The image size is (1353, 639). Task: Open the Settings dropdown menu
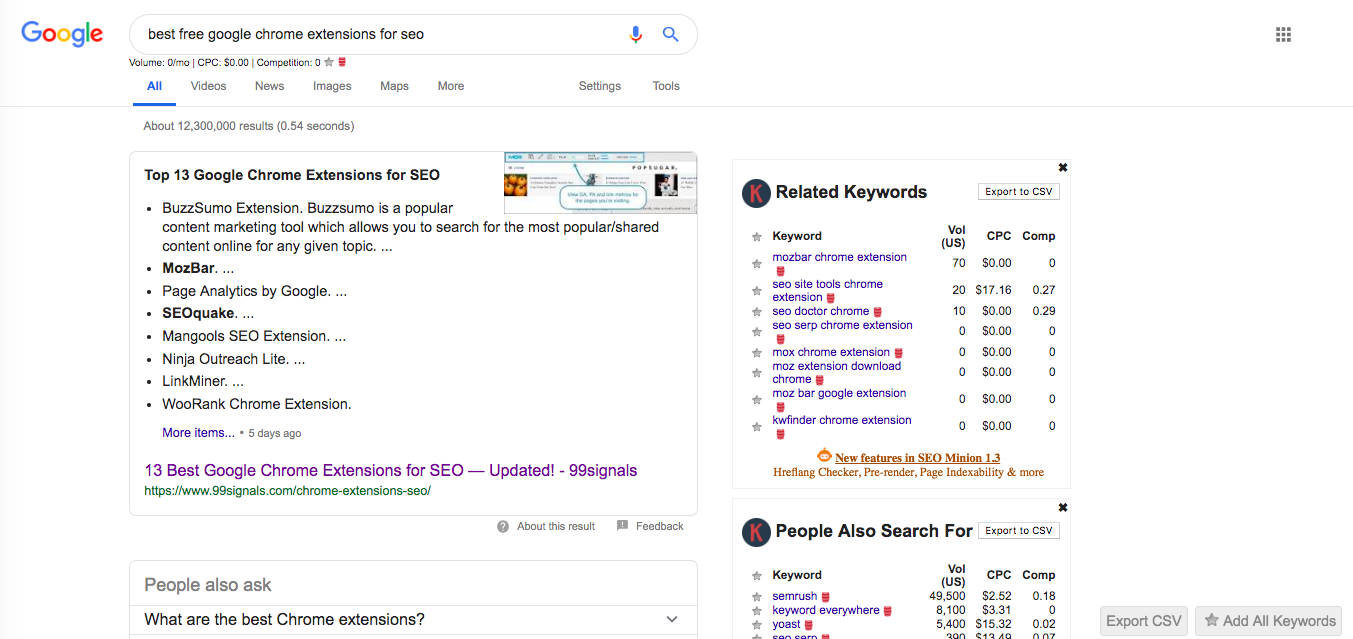coord(600,86)
